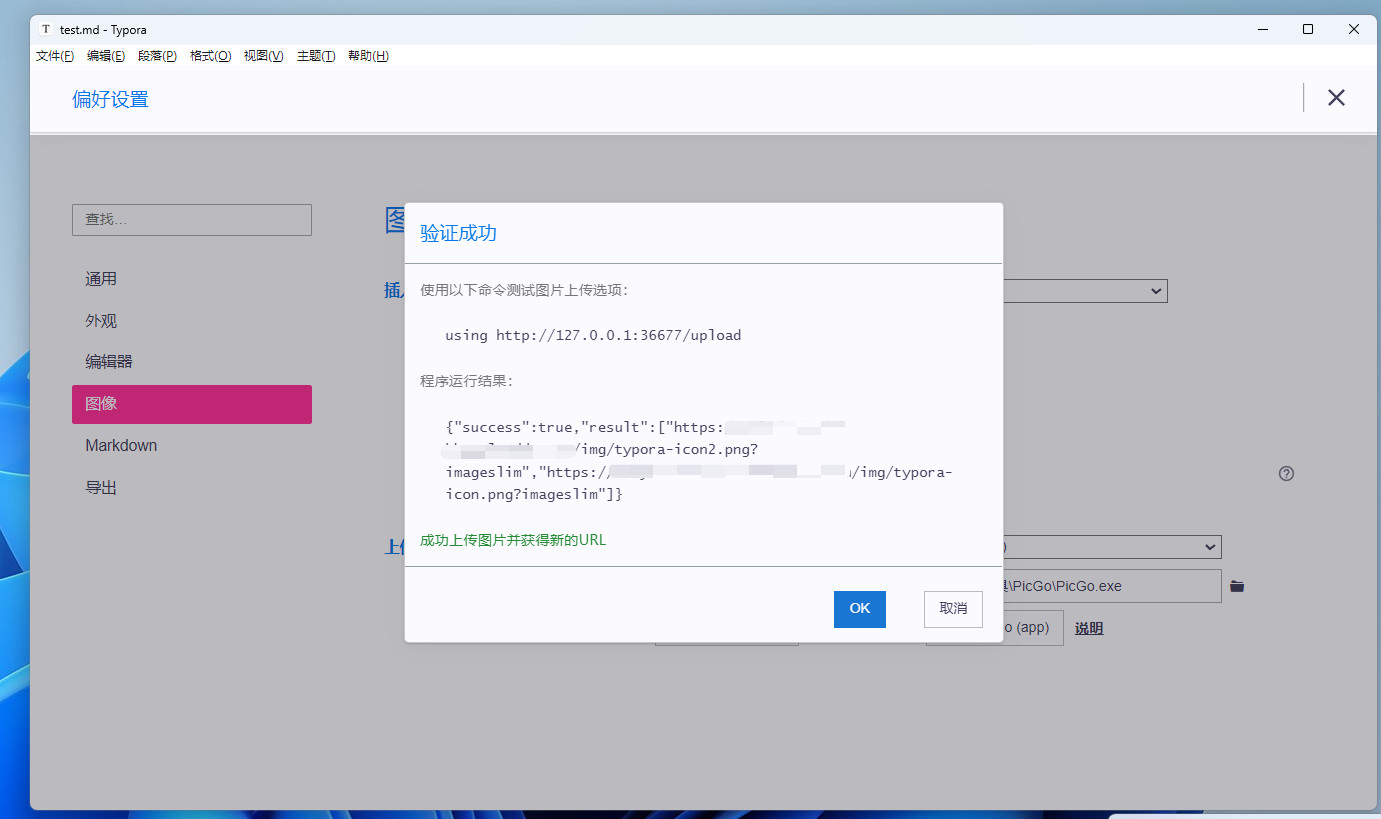The height and width of the screenshot is (819, 1381).
Task: Click the partially hidden '(app)' button
Action: tap(1033, 628)
